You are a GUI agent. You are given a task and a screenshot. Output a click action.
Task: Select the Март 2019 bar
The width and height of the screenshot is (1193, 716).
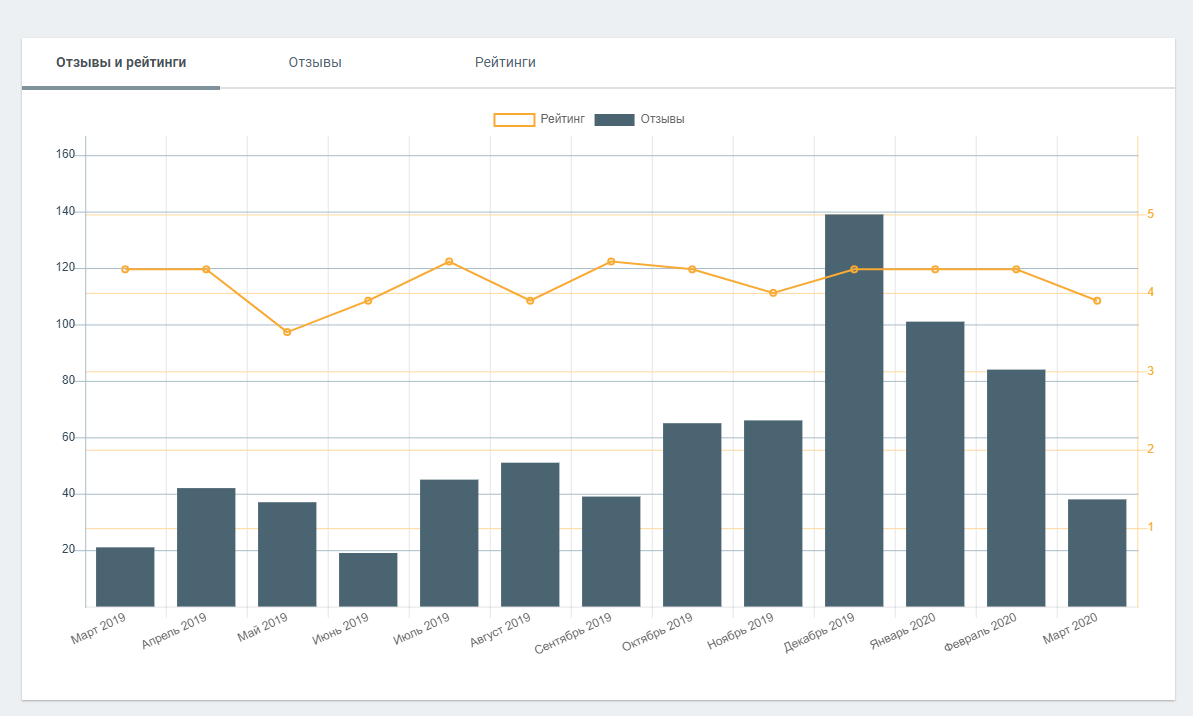(x=125, y=577)
